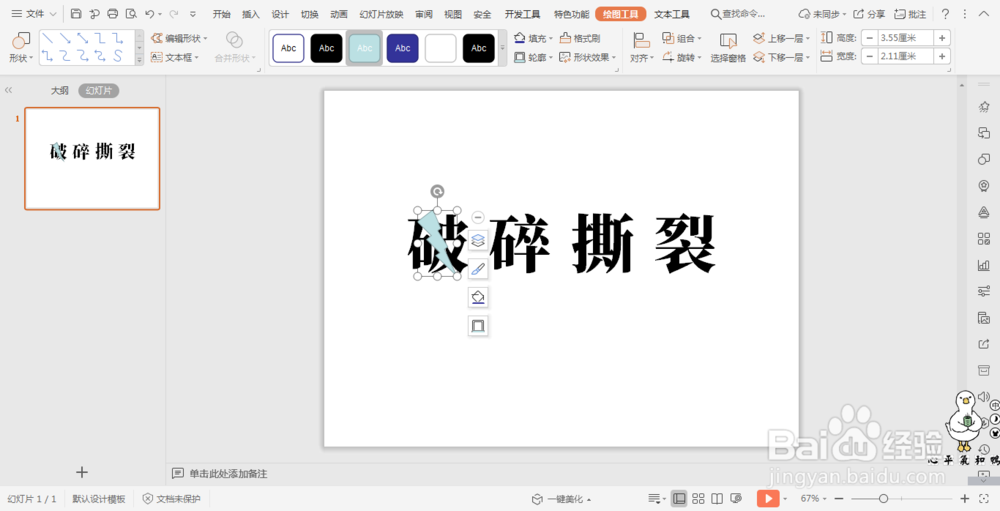Click the 分享 share button
This screenshot has height=511, width=1000.
[870, 13]
